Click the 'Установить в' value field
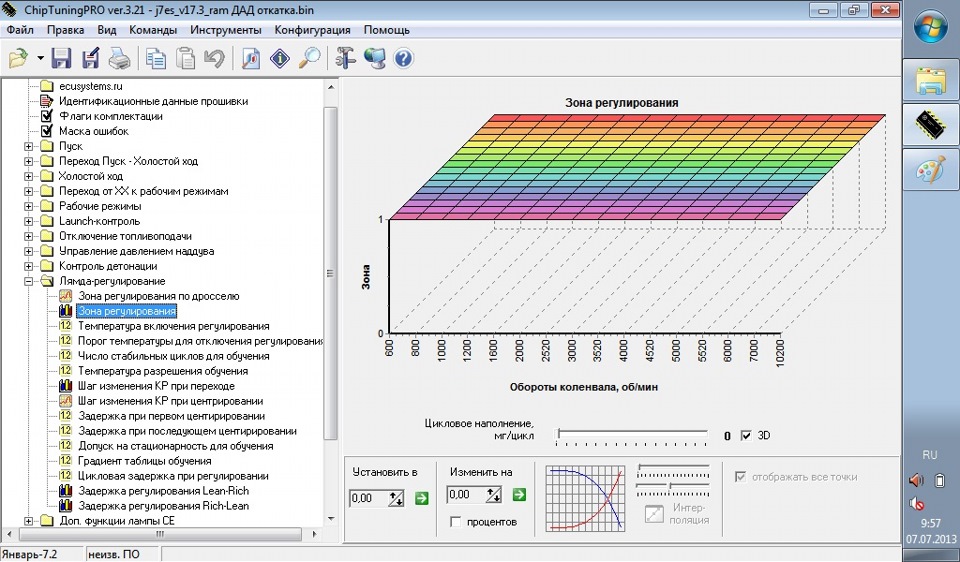The width and height of the screenshot is (960, 562). point(369,498)
